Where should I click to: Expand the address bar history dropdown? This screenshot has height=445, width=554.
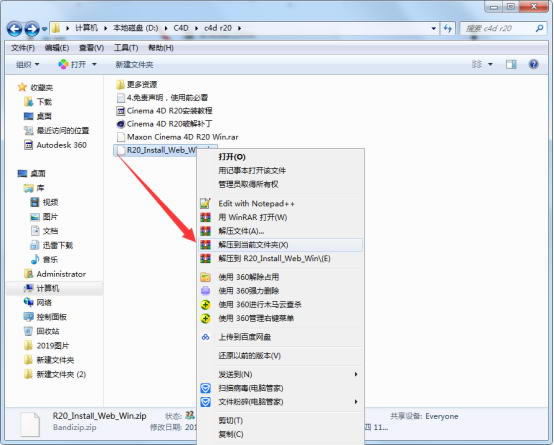point(434,28)
